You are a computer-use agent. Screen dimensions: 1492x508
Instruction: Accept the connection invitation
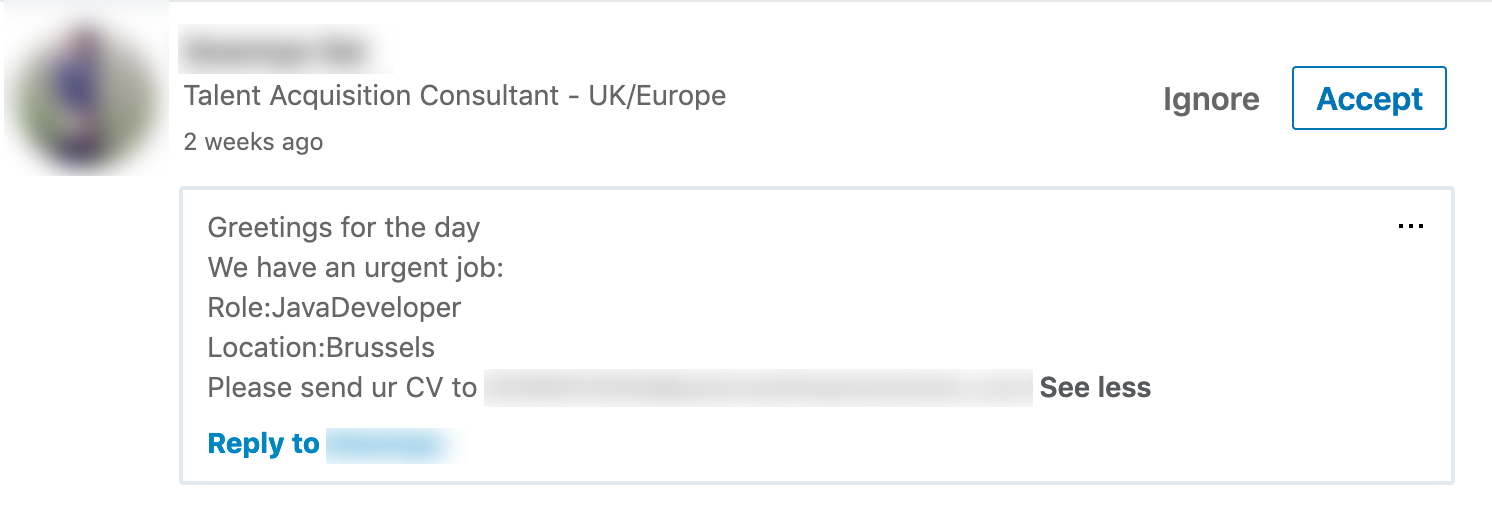tap(1369, 98)
